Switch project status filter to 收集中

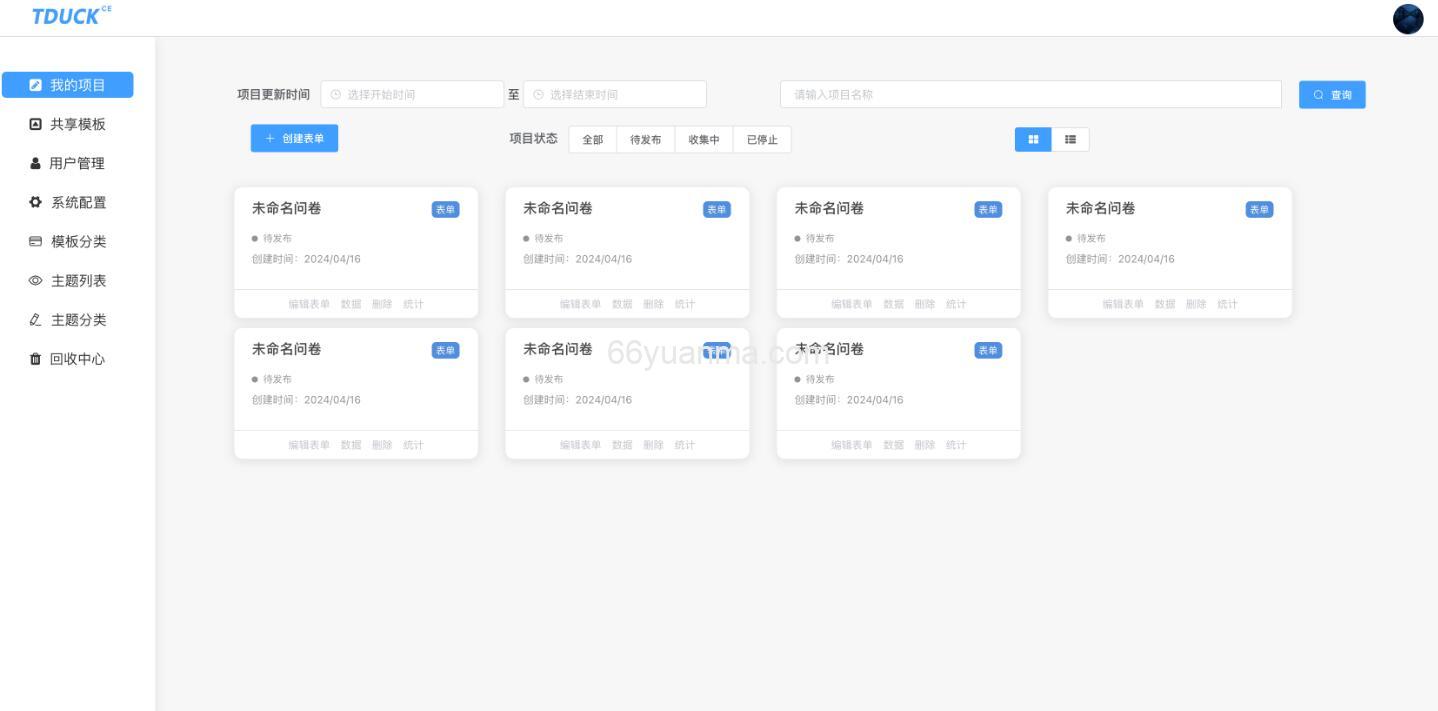(x=702, y=140)
